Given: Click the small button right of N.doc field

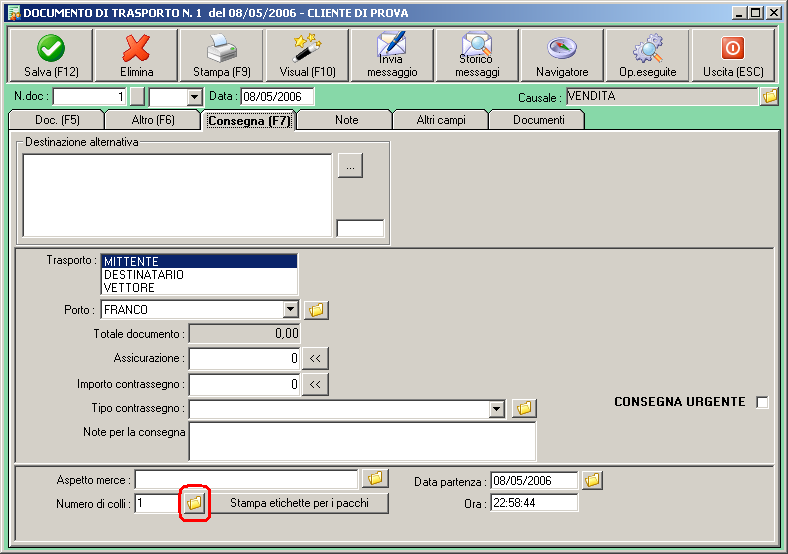Looking at the screenshot, I should (137, 97).
